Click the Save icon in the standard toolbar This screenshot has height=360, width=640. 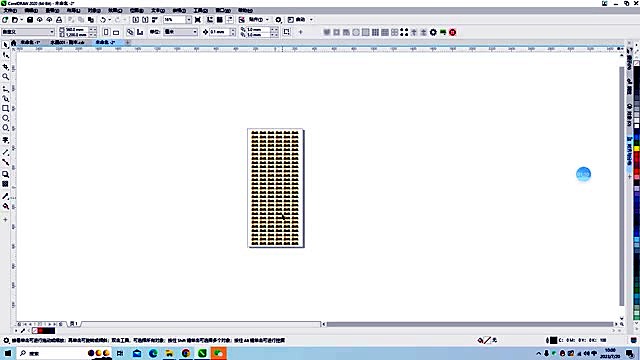[x=30, y=20]
